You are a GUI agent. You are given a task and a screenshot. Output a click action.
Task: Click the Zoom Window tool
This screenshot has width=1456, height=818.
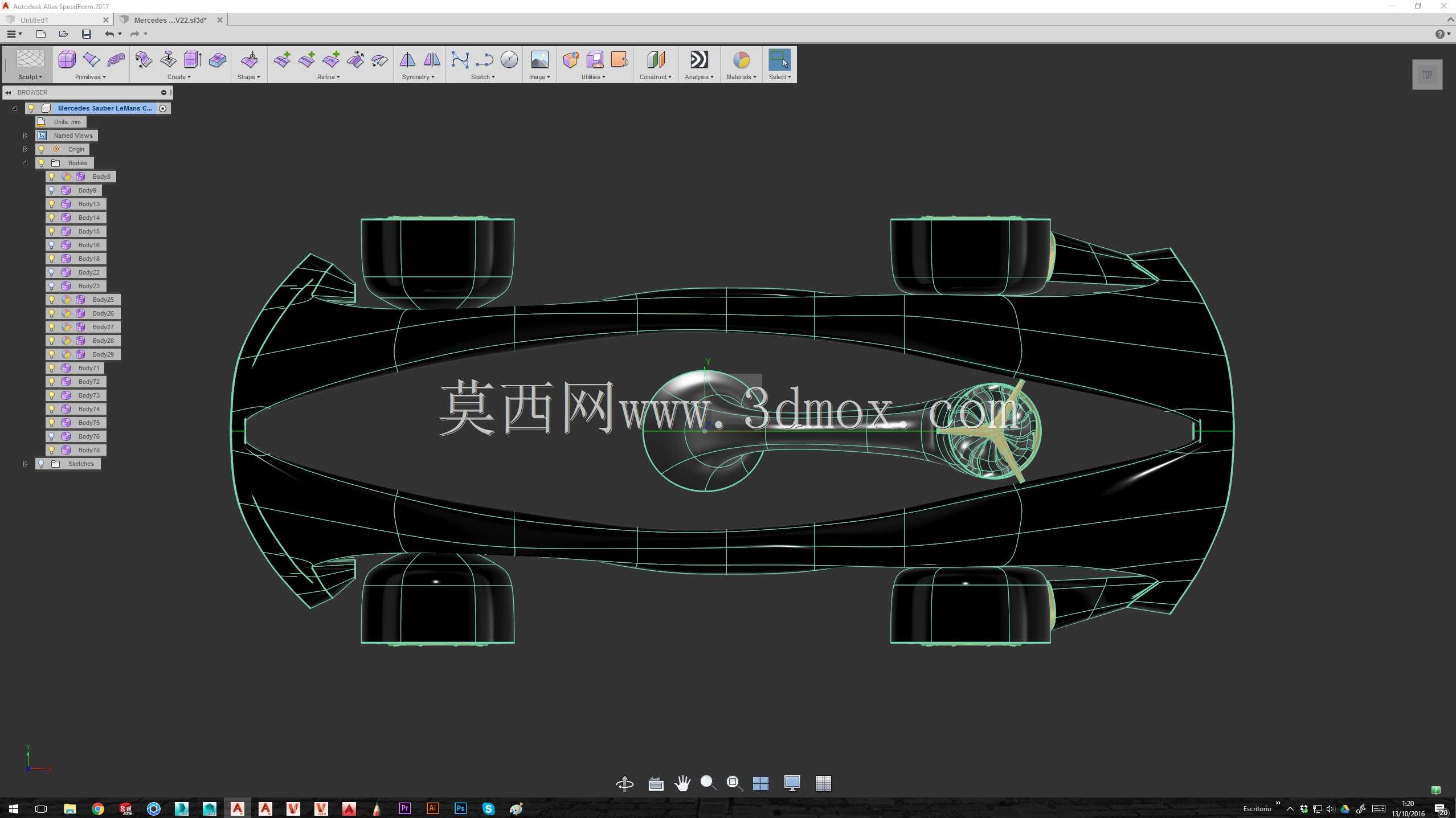point(734,783)
